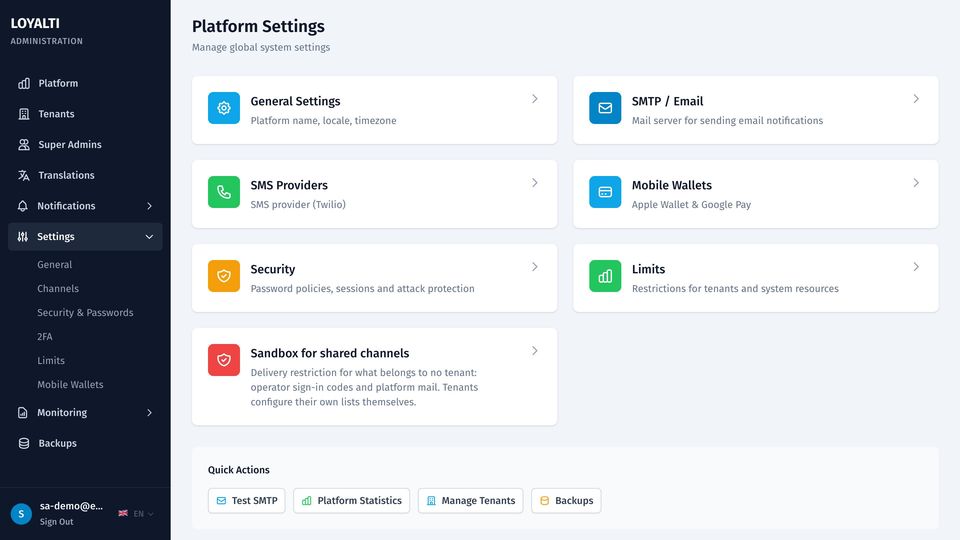
Task: Click the green bar-chart Limits icon
Action: [x=605, y=276]
